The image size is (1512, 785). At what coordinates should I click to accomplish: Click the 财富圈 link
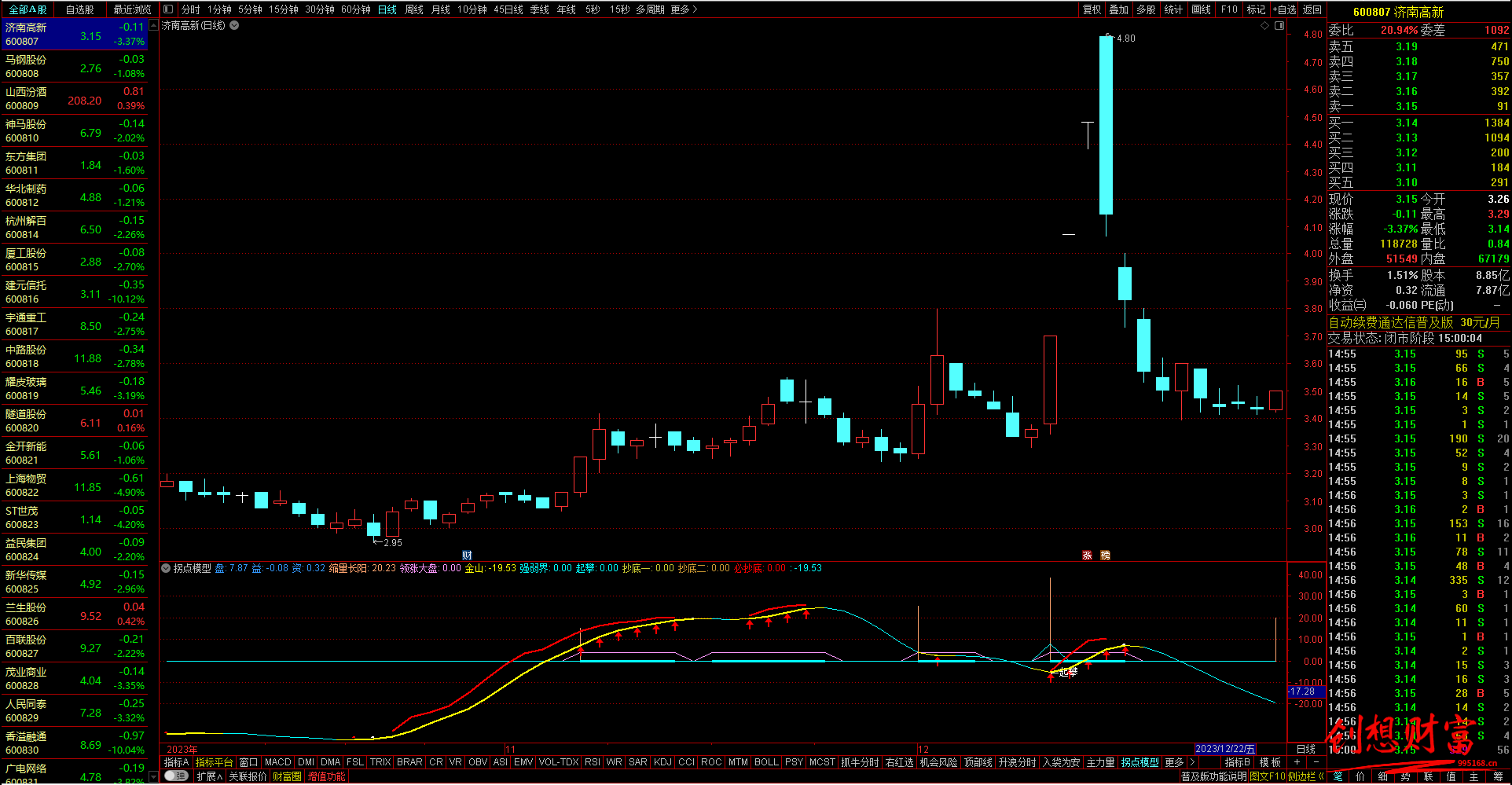tap(287, 776)
